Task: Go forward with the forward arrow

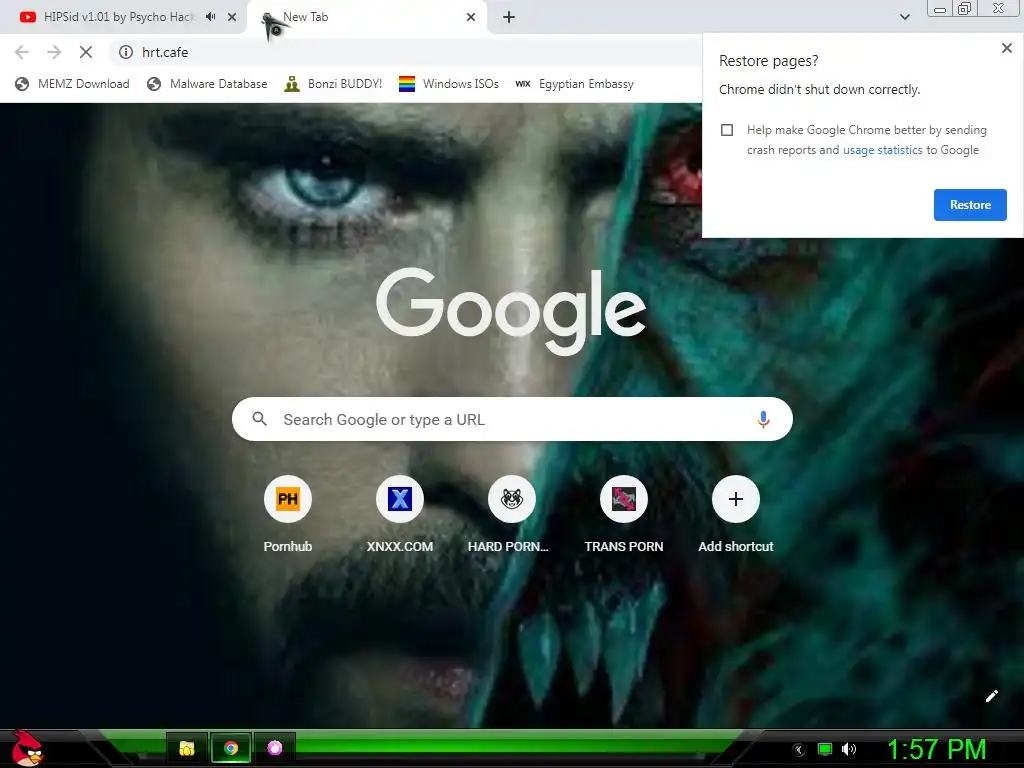Action: pyautogui.click(x=54, y=52)
